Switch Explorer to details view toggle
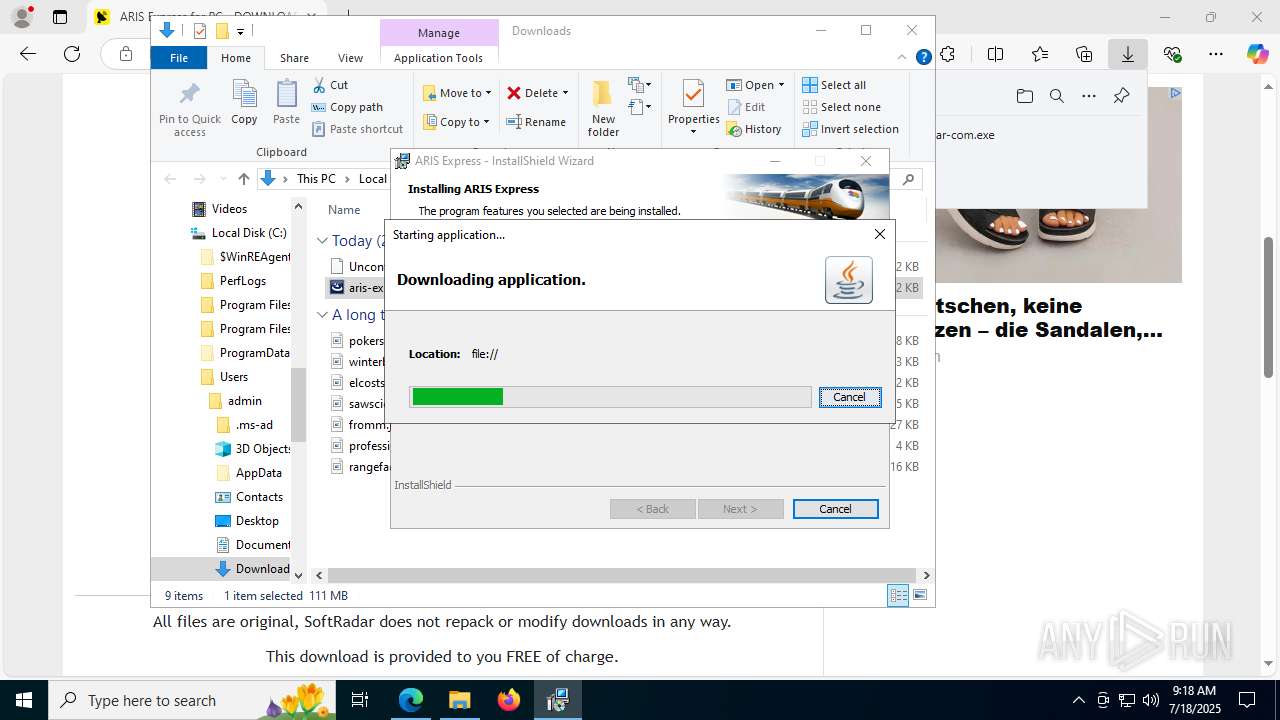This screenshot has width=1280, height=720. click(898, 596)
